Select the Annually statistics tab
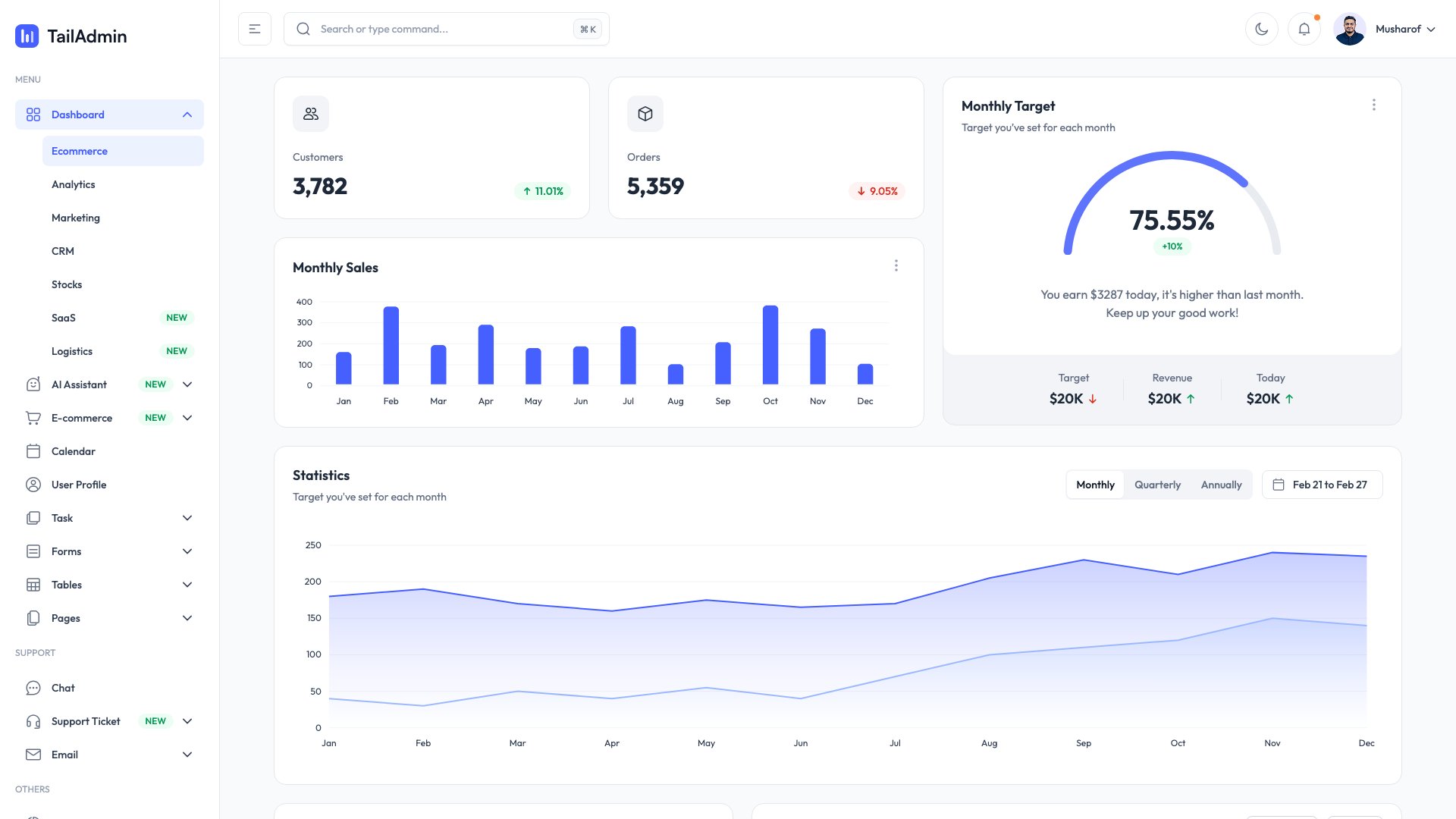The width and height of the screenshot is (1456, 819). point(1221,485)
